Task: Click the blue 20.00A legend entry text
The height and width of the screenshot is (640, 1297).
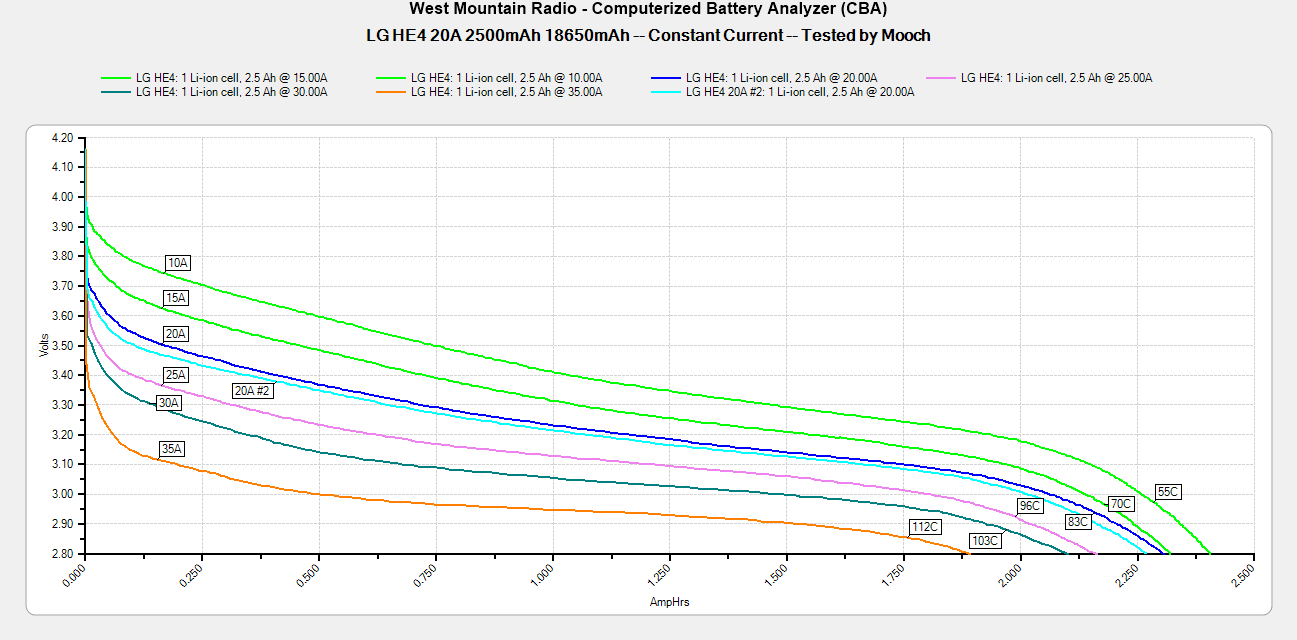Action: point(780,77)
